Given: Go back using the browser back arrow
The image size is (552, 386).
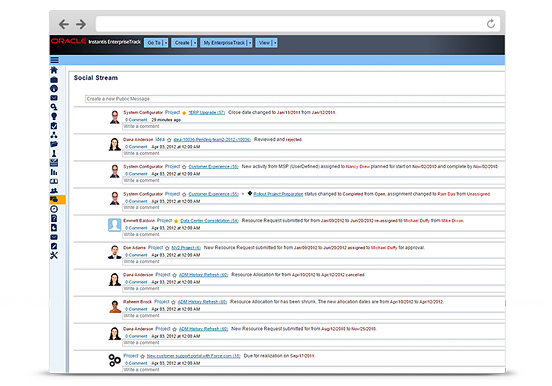Looking at the screenshot, I should [64, 24].
